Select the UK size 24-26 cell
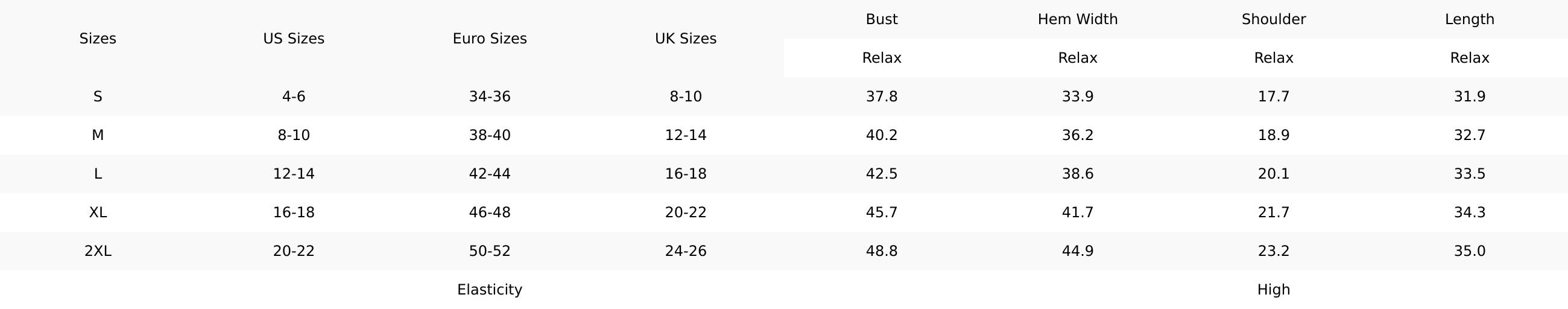1568x309 pixels. 685,251
